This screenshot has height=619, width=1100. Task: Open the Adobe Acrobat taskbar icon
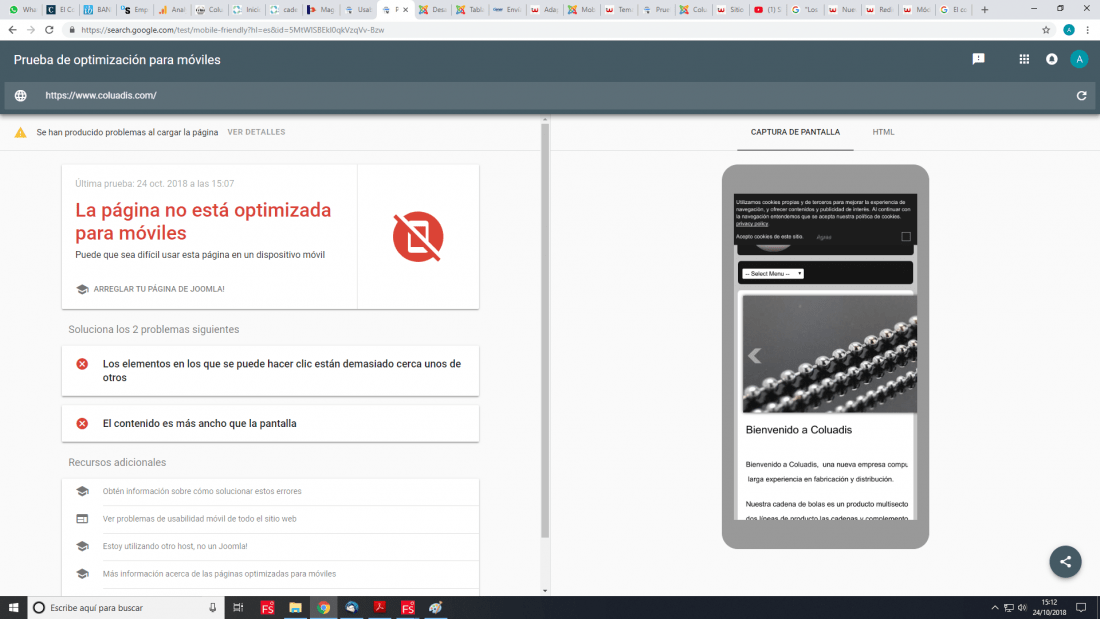pyautogui.click(x=380, y=608)
